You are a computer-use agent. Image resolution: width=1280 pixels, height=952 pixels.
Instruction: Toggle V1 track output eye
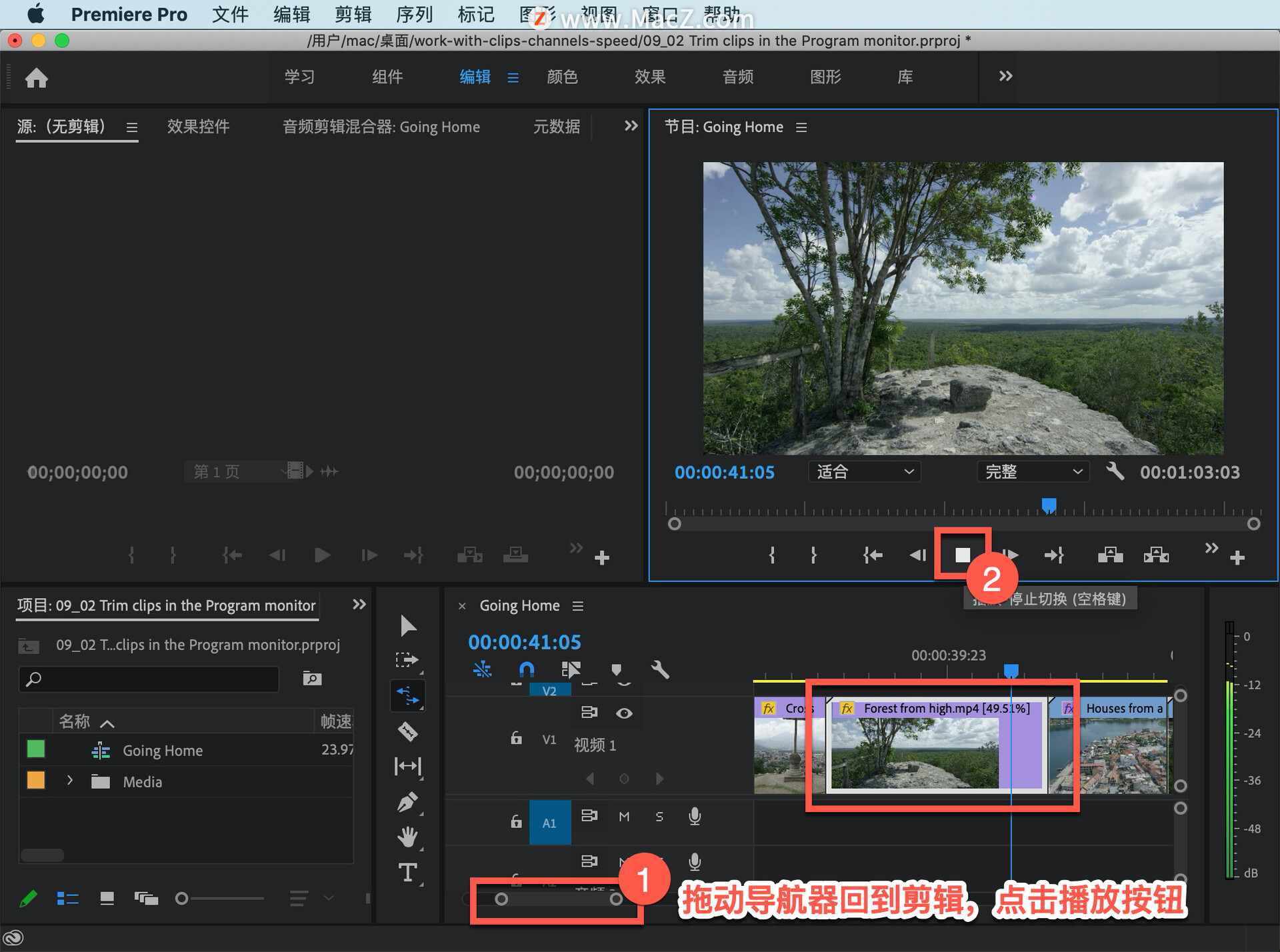[624, 713]
